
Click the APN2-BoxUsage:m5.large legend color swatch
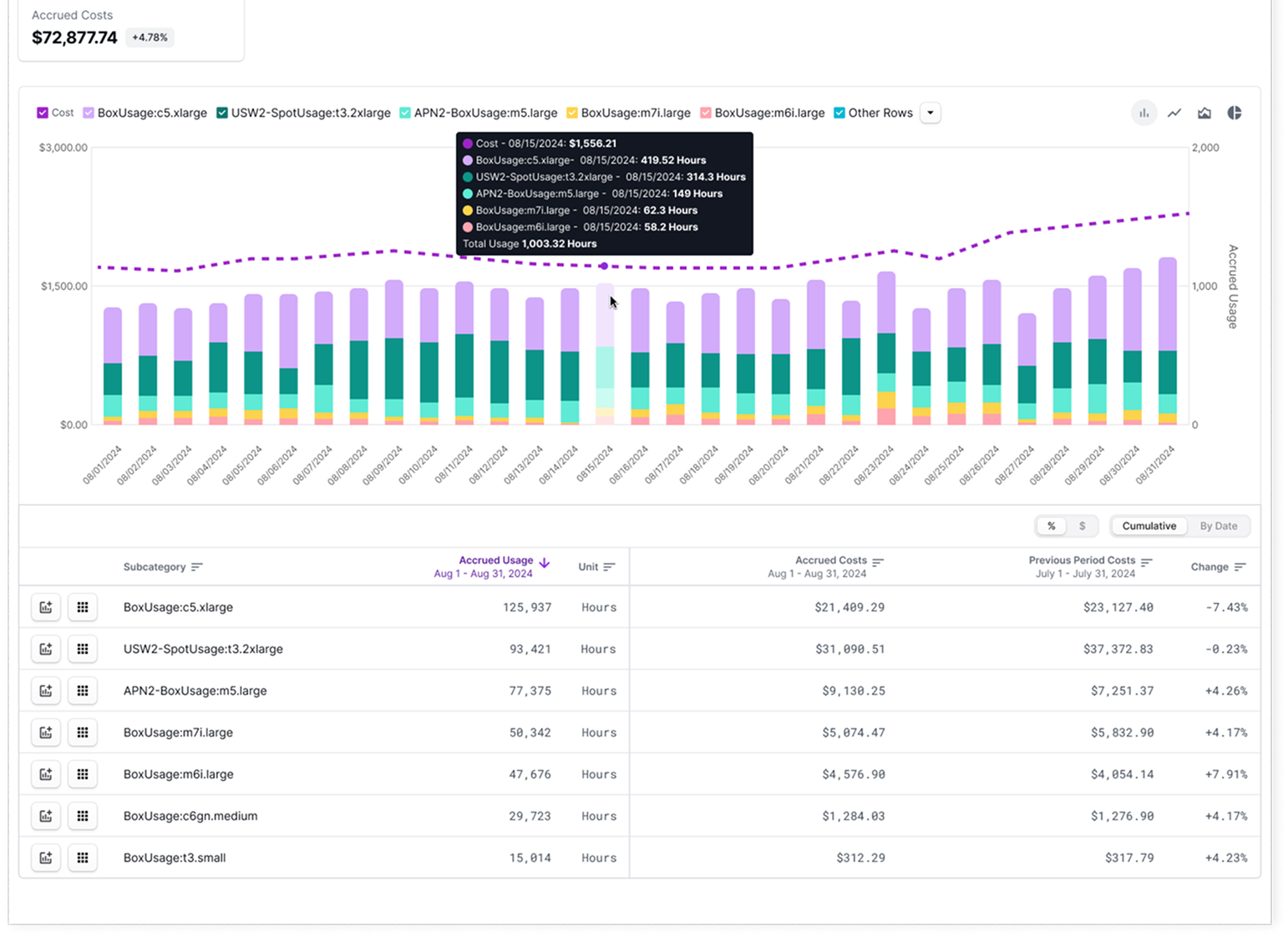(405, 113)
